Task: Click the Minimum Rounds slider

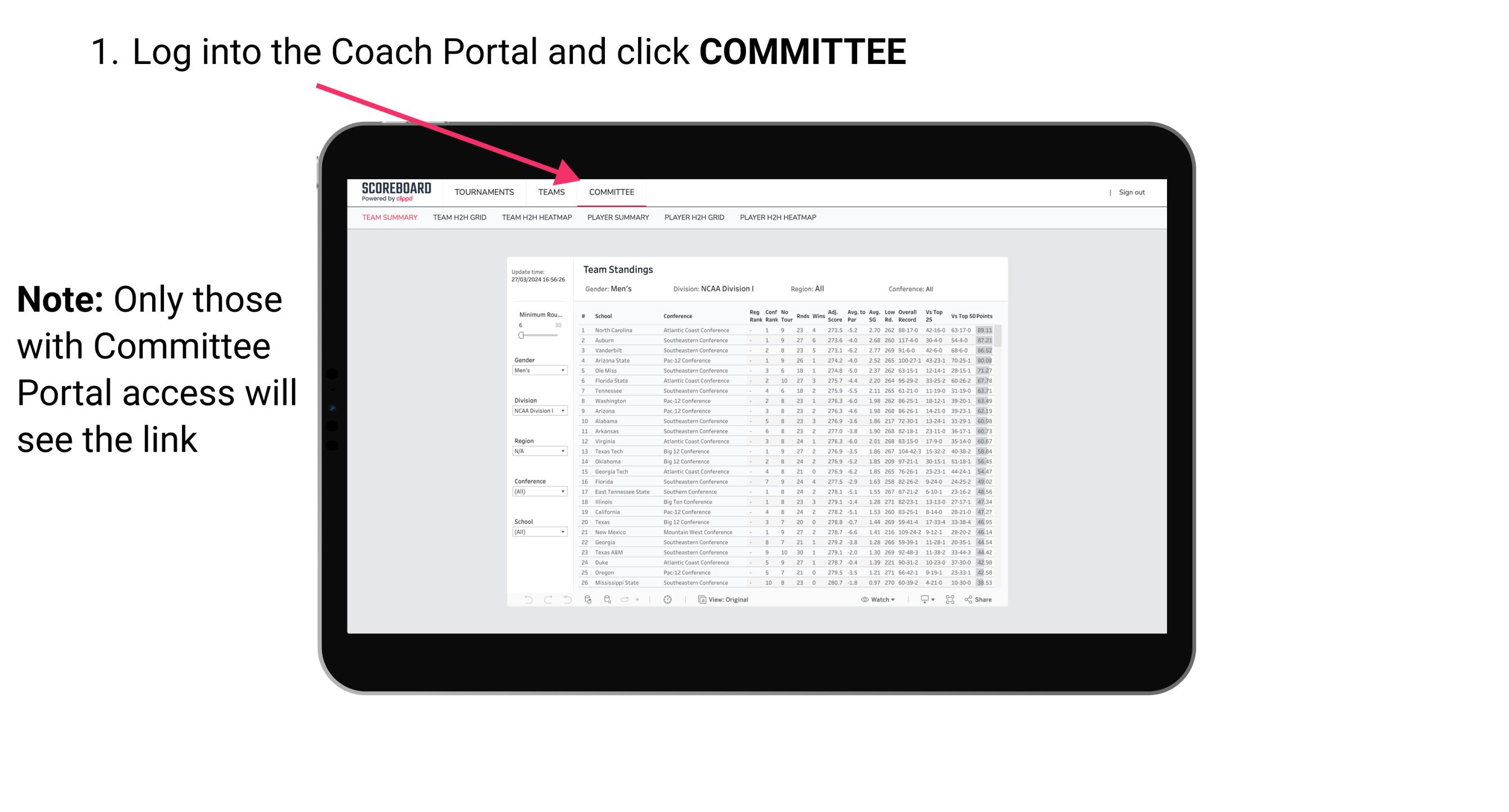Action: (x=521, y=335)
